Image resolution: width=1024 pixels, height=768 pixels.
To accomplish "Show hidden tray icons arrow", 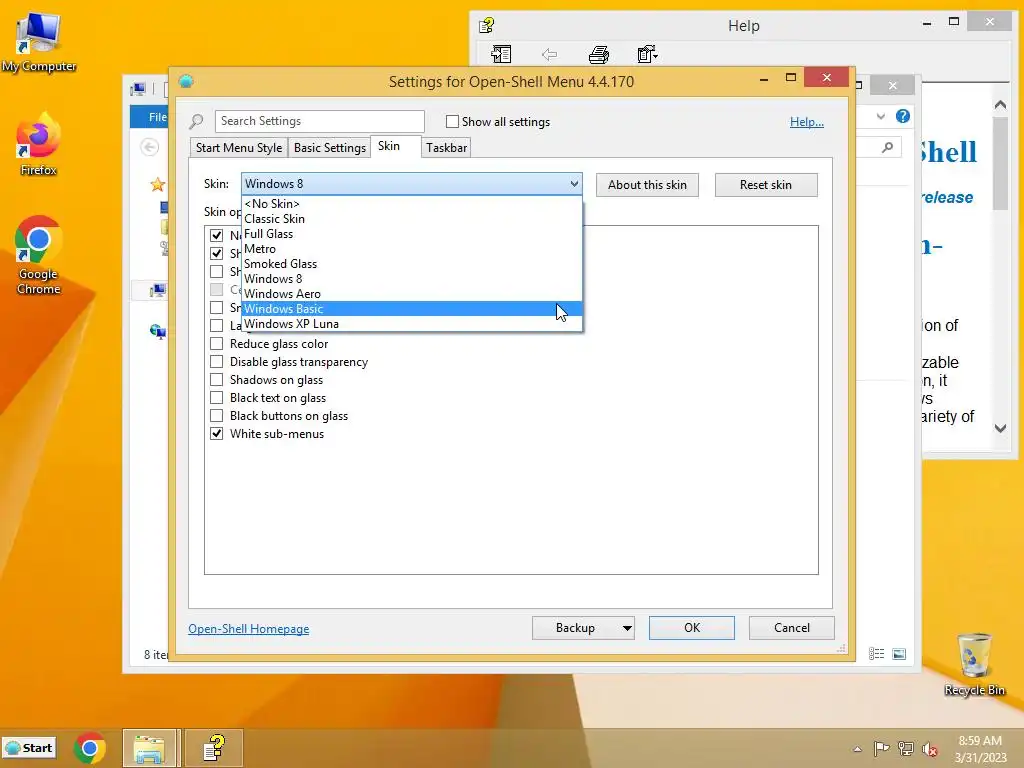I will [857, 749].
